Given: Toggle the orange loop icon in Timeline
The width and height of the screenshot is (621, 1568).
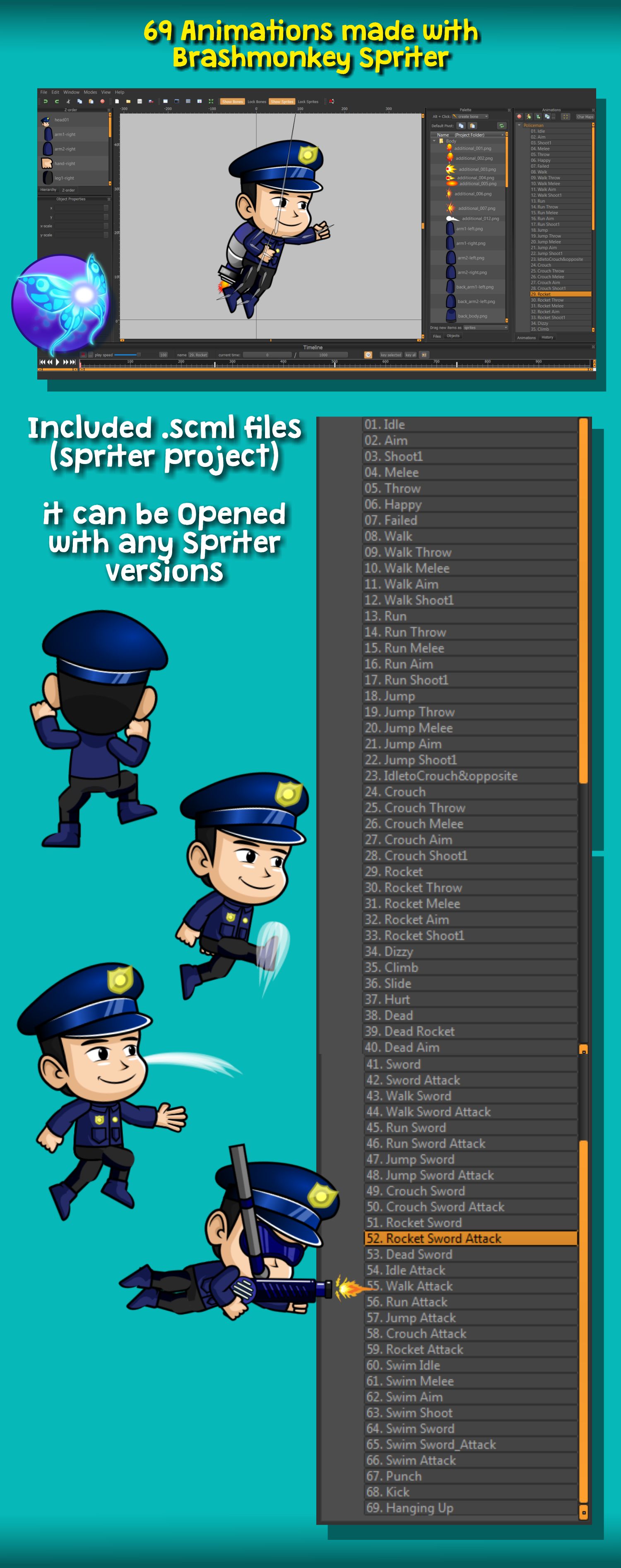Looking at the screenshot, I should point(368,354).
